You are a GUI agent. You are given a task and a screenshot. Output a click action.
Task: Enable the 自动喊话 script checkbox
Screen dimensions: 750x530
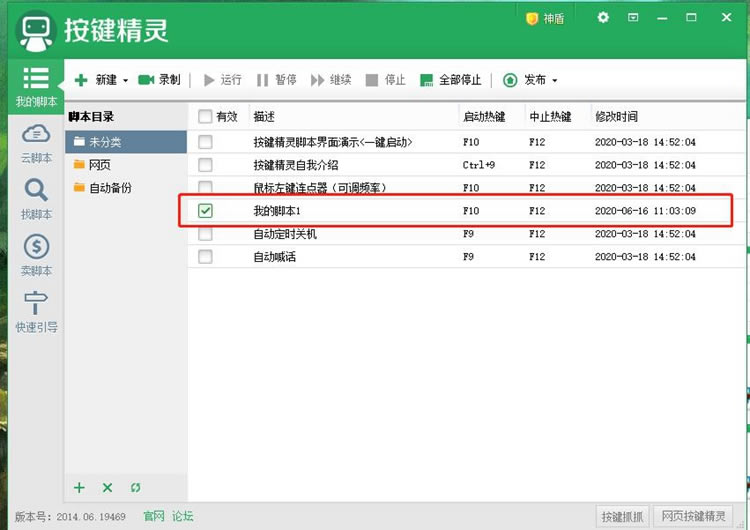pyautogui.click(x=205, y=257)
